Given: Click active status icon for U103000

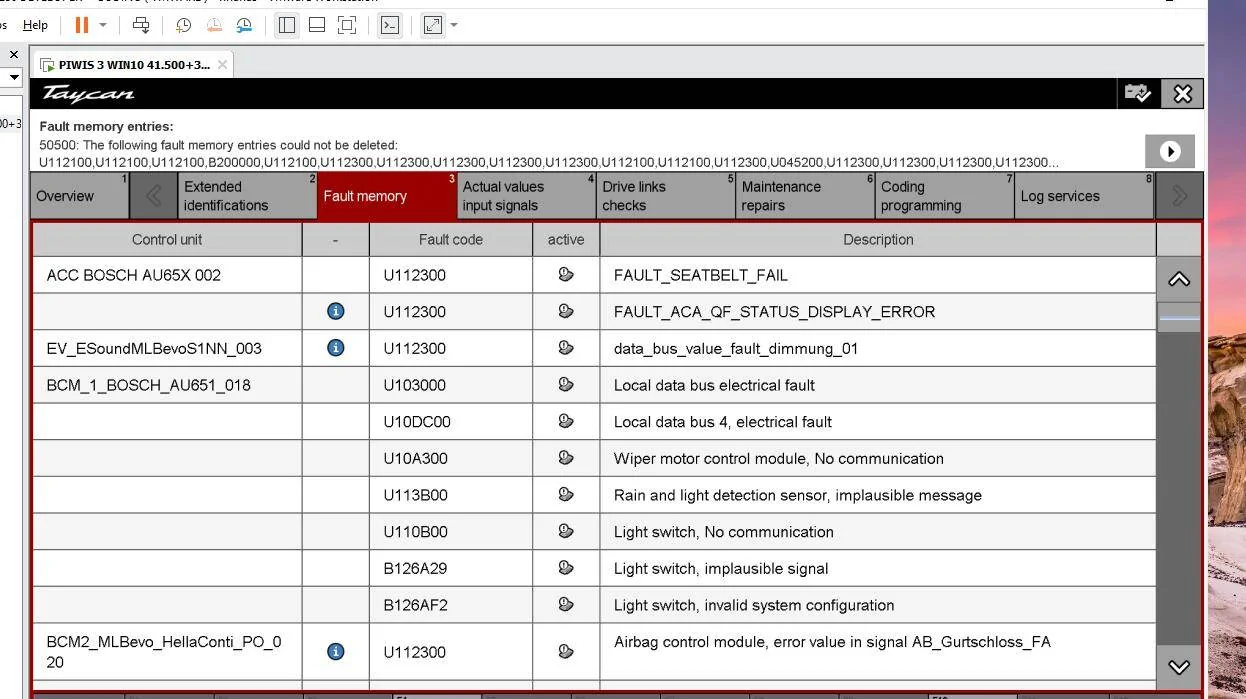Looking at the screenshot, I should (x=566, y=385).
